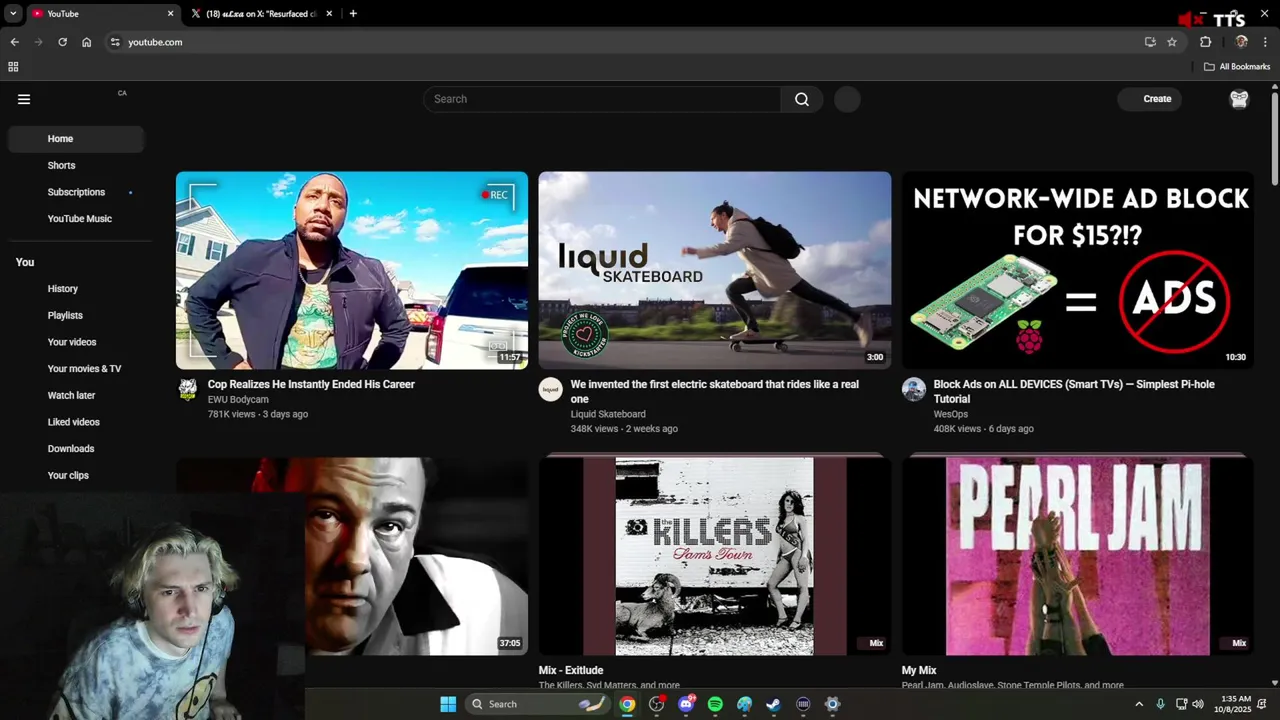The width and height of the screenshot is (1280, 720).
Task: Click the browser home icon
Action: click(x=86, y=42)
